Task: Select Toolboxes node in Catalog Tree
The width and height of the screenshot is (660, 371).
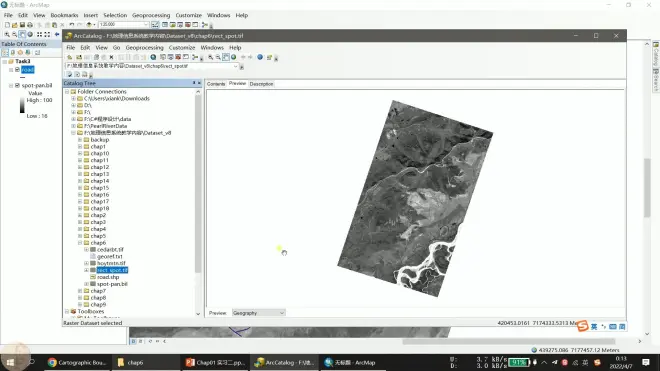Action: coord(91,312)
